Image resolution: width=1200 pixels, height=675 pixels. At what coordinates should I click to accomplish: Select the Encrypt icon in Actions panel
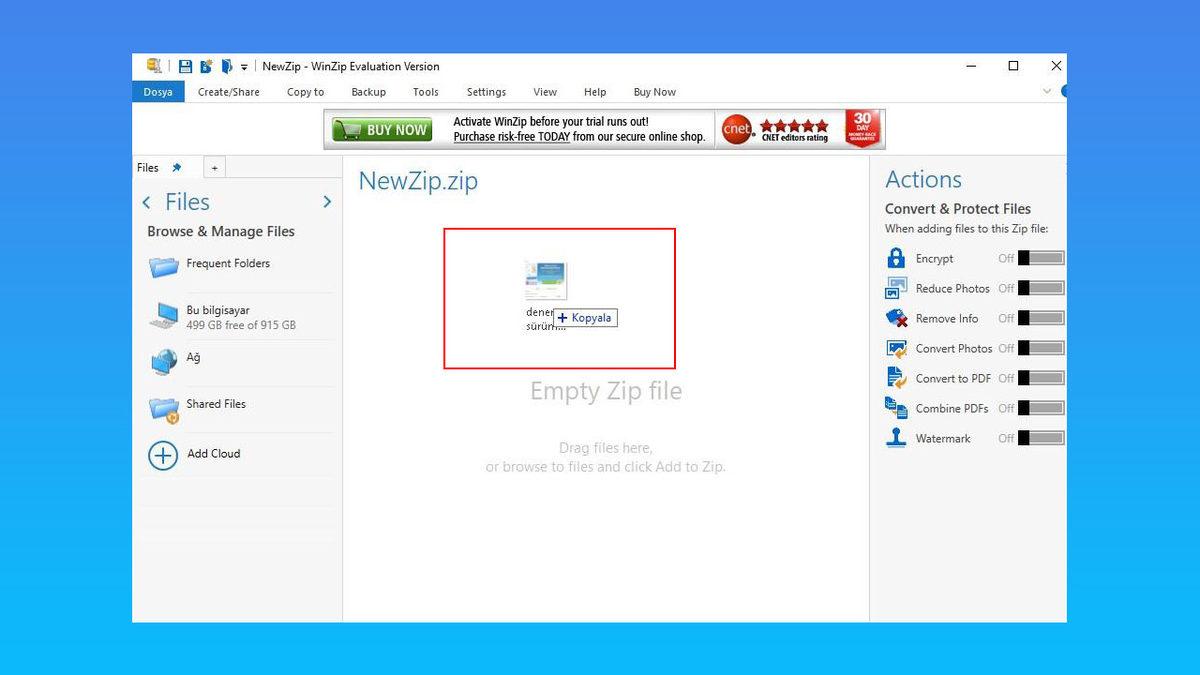coord(895,258)
